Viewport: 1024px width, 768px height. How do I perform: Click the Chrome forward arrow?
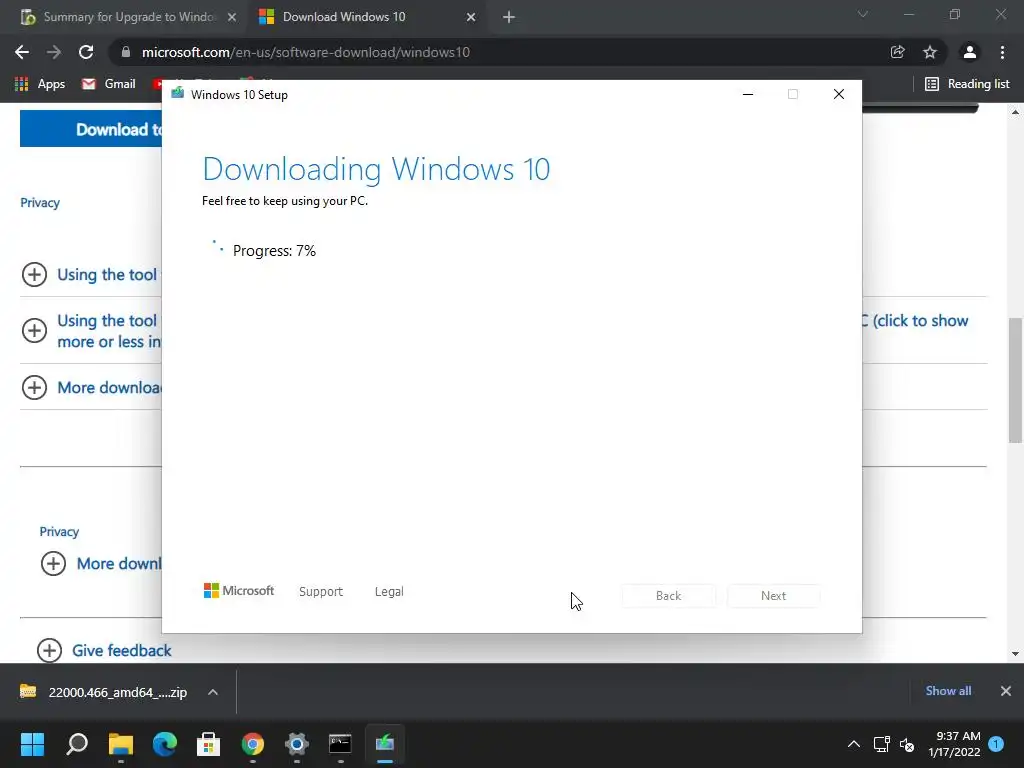[x=54, y=52]
